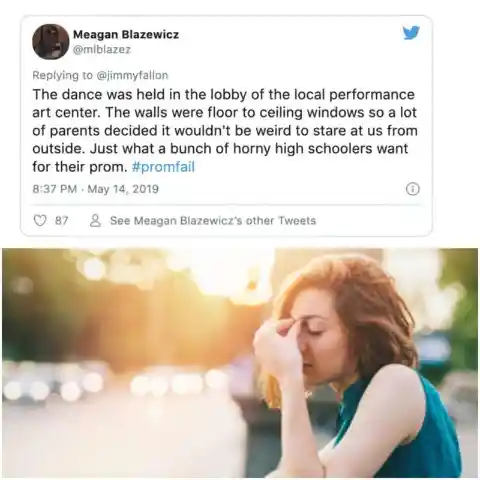
Task: Select See Meagan Blazewicz's other Tweets
Action: click(213, 221)
